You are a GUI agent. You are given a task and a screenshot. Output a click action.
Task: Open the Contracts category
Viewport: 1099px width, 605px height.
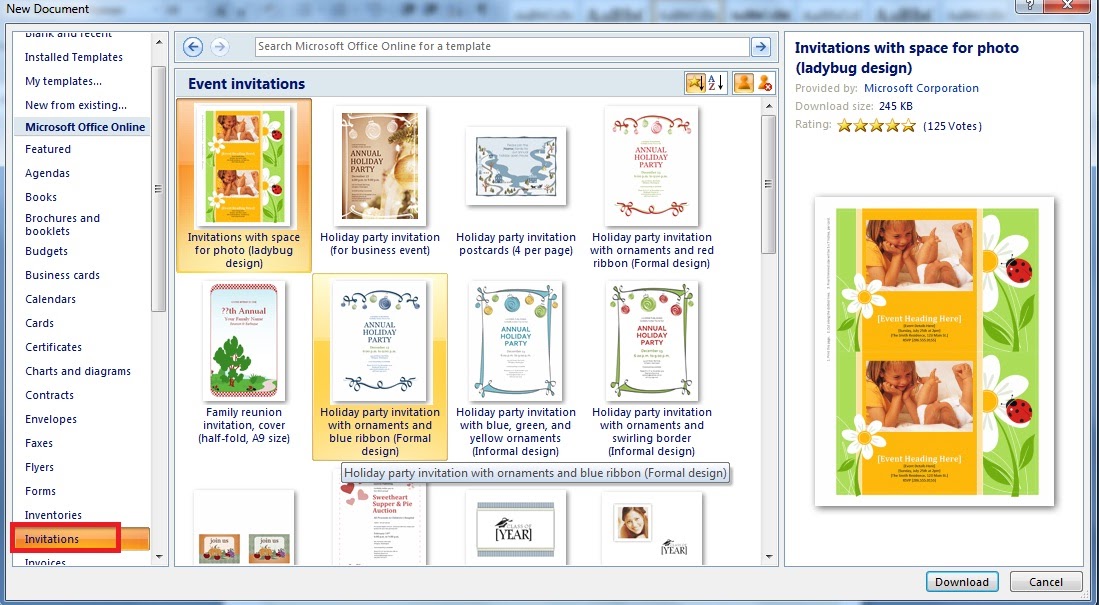click(x=49, y=395)
